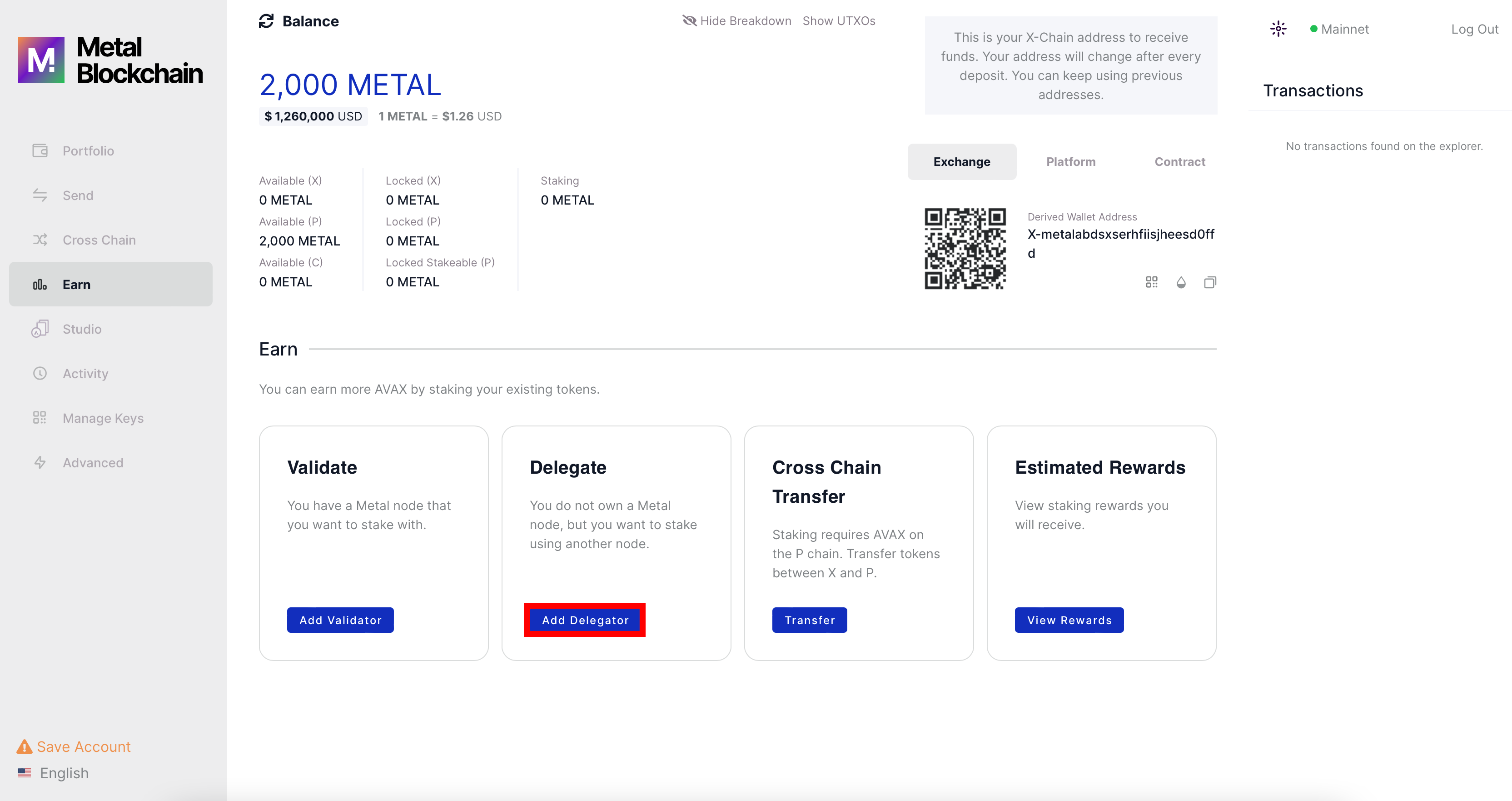Click the Add Validator button
The height and width of the screenshot is (801, 1512).
340,620
